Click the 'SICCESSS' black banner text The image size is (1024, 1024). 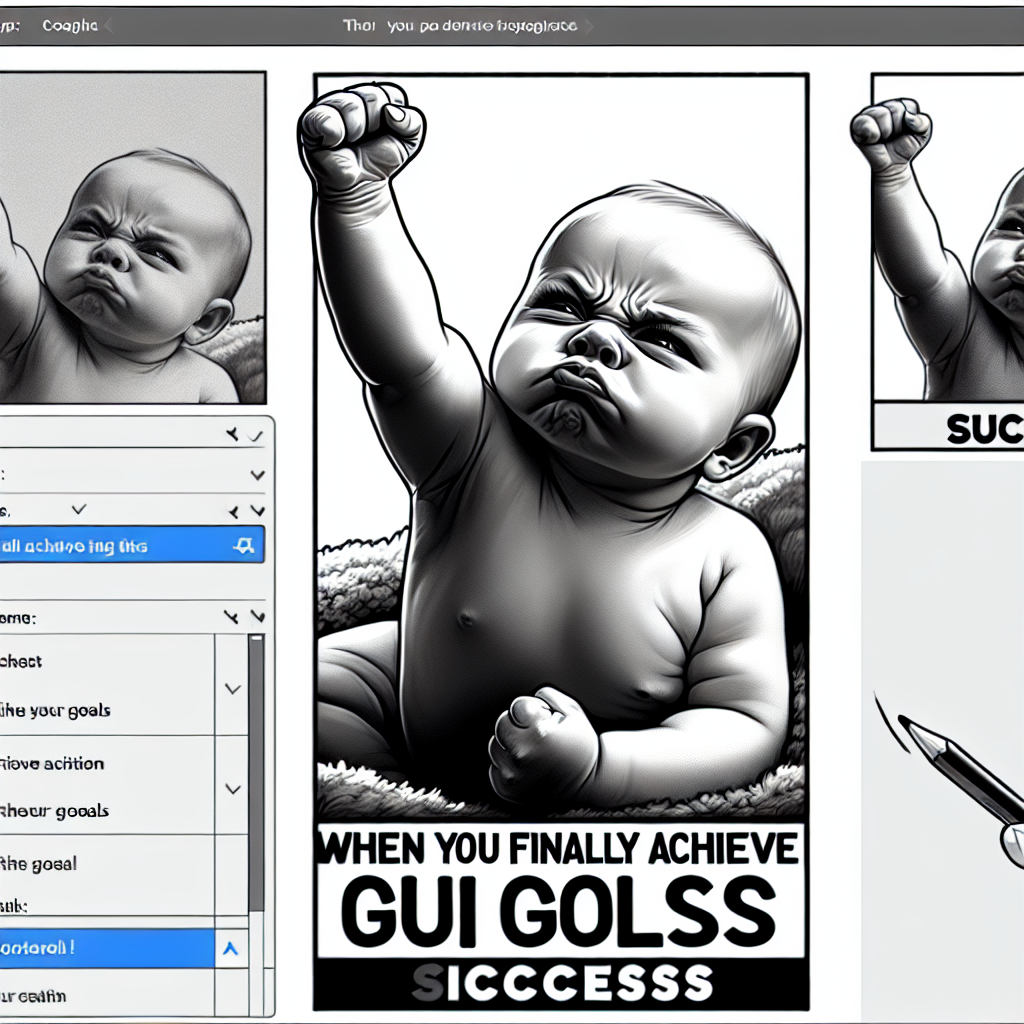click(x=562, y=983)
